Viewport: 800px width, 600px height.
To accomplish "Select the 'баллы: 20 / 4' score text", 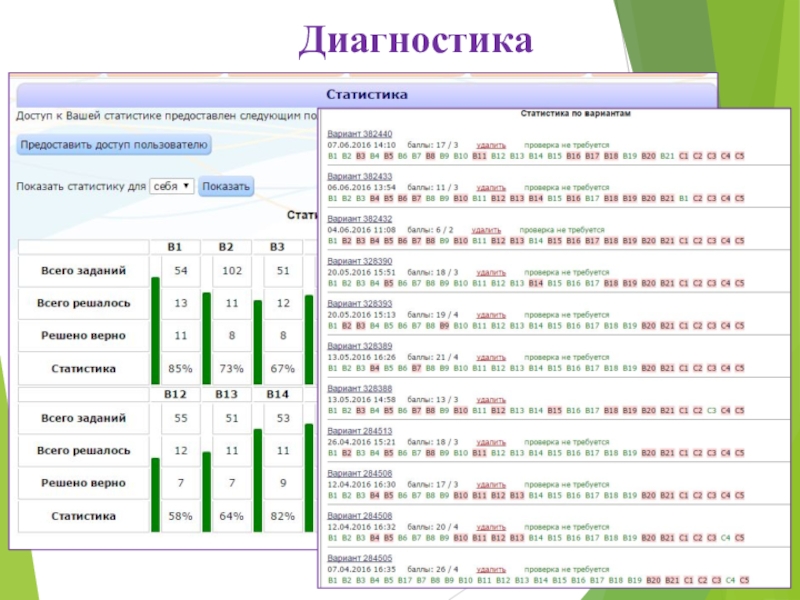I will click(433, 527).
